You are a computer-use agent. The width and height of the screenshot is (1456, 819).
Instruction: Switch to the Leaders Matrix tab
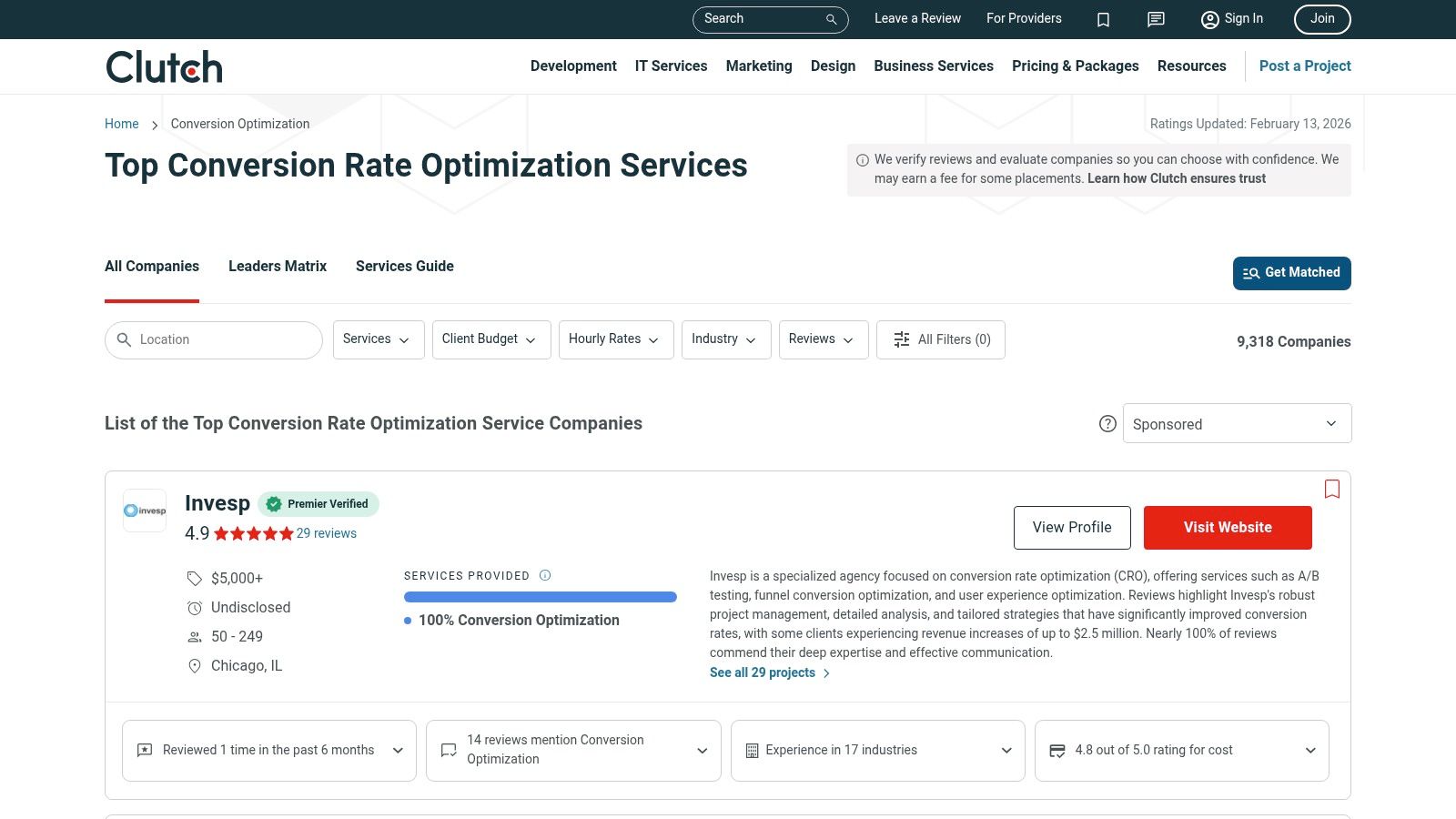[278, 267]
